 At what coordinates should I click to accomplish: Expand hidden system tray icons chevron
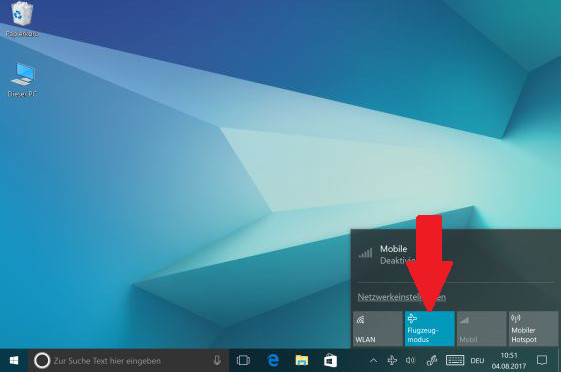(x=373, y=360)
